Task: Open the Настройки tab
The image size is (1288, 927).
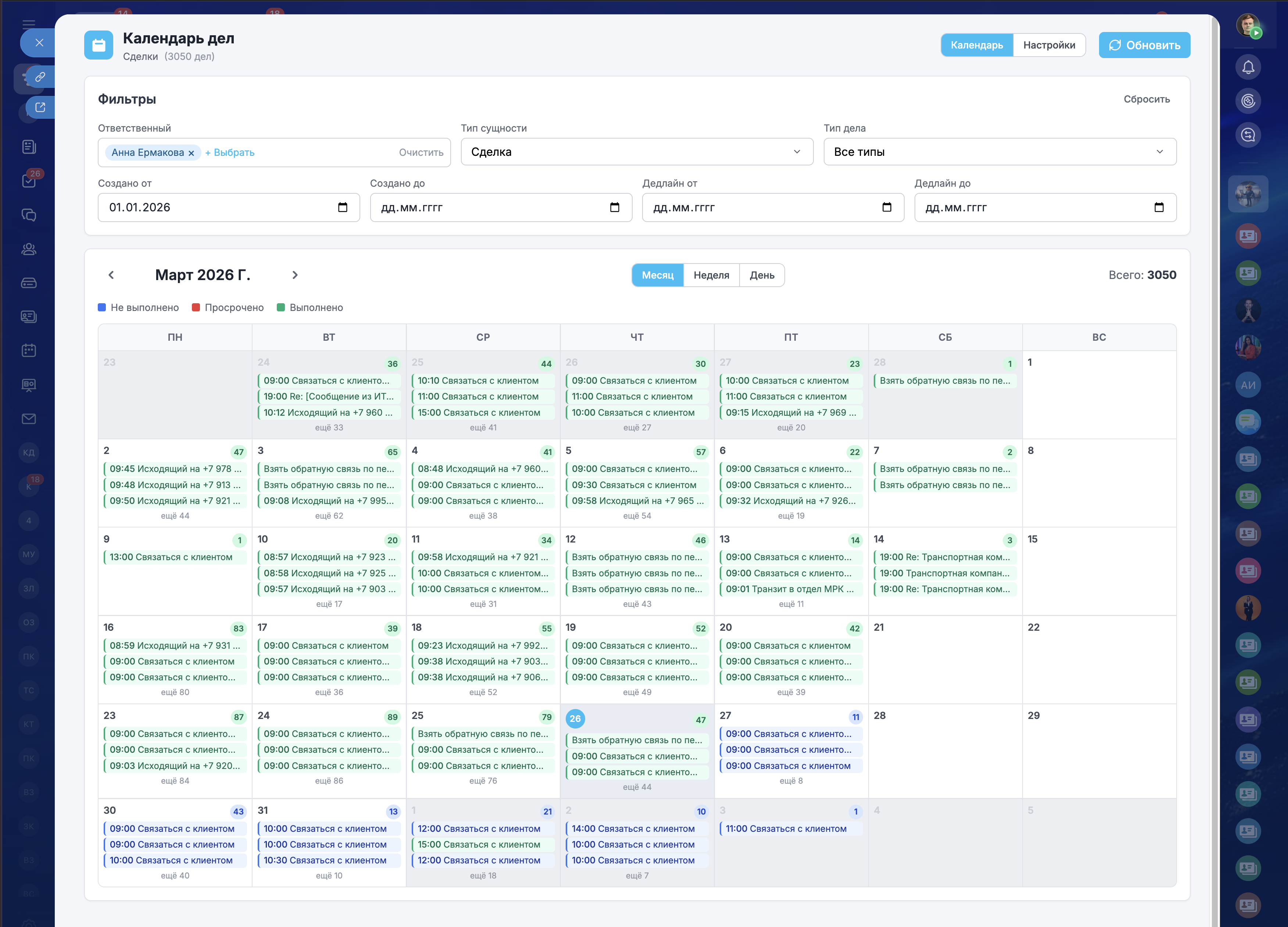Action: pos(1048,45)
